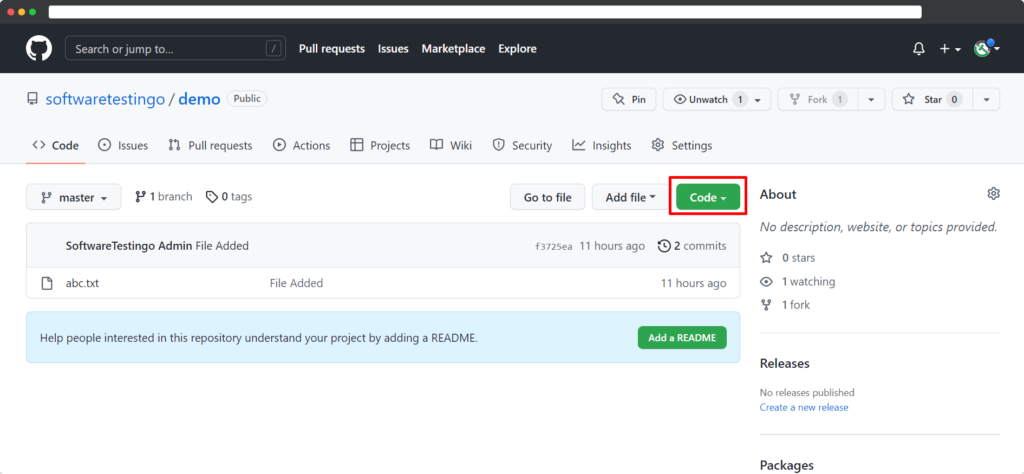Click the Public visibility badge
The image size is (1024, 474).
coord(247,99)
